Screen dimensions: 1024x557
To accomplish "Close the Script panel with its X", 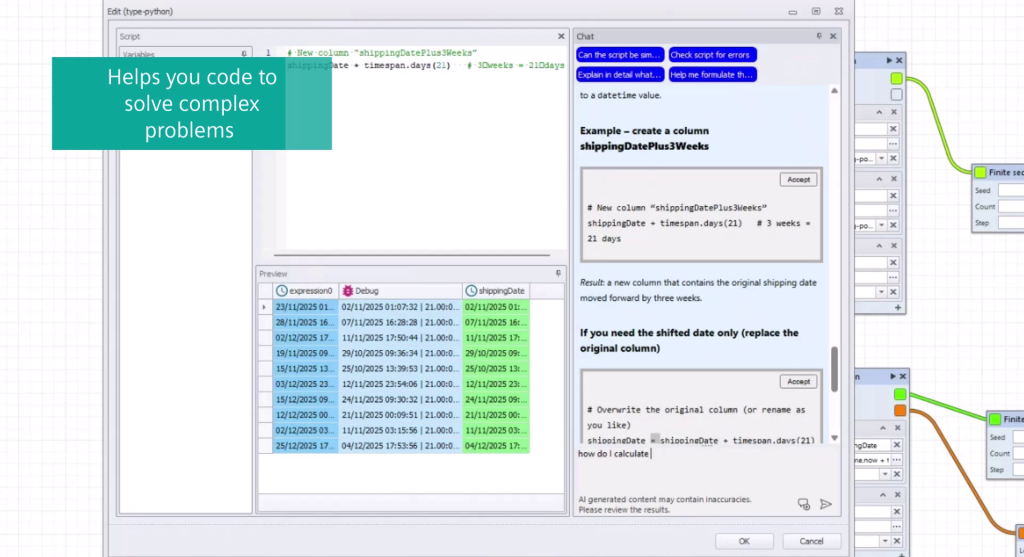I will click(x=560, y=37).
